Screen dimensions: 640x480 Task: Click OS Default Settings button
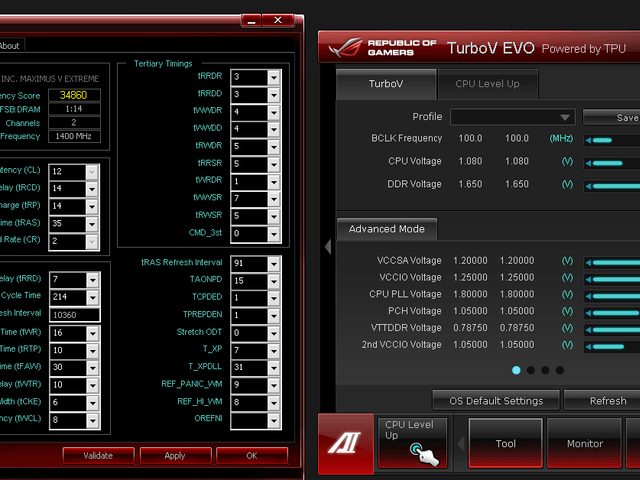(496, 401)
